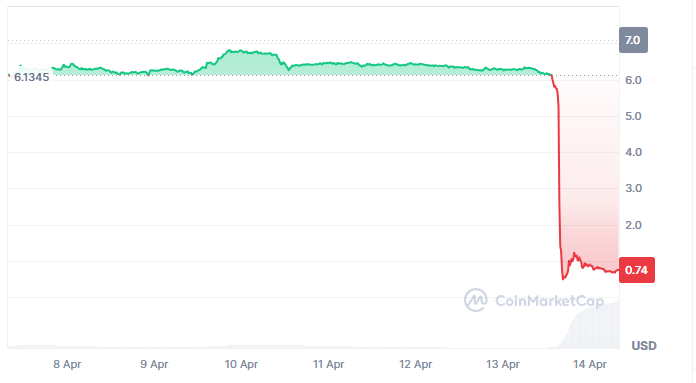Viewport: 696px width, 383px height.
Task: Click the 5.0 price axis label
Action: point(633,116)
